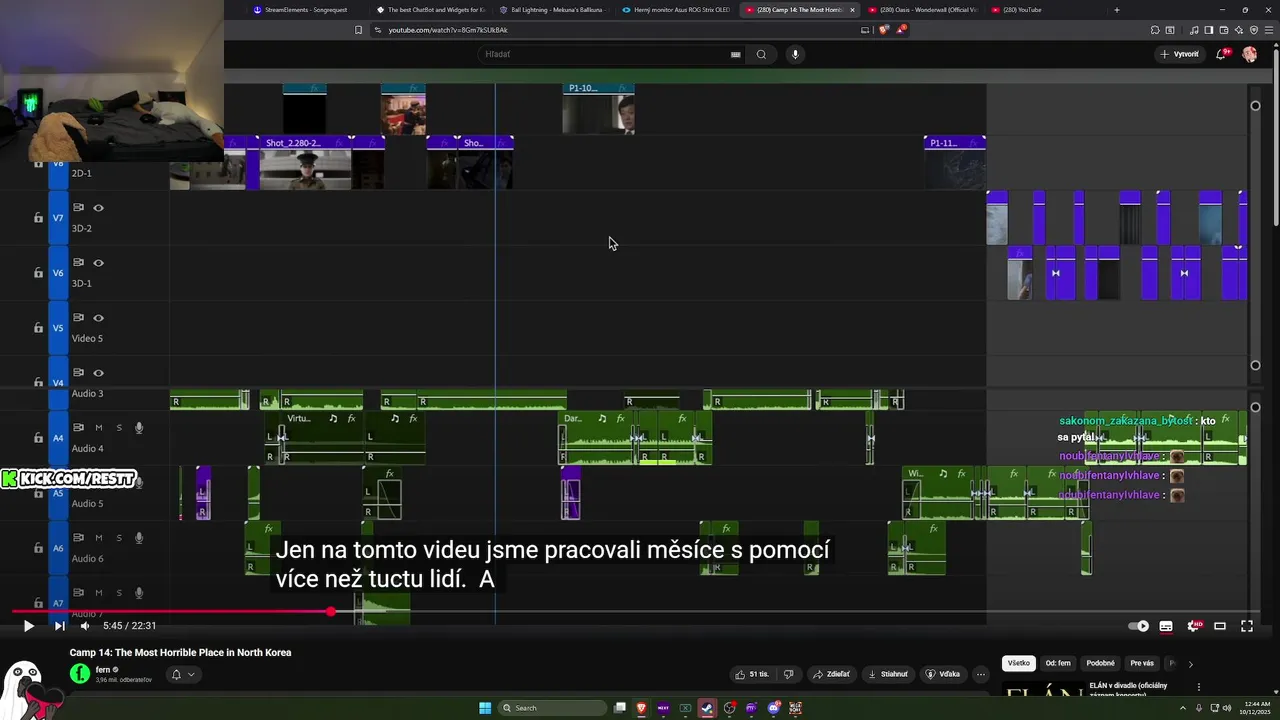The height and width of the screenshot is (720, 1280).
Task: Toggle V6 track visibility eye in video
Action: 98,263
